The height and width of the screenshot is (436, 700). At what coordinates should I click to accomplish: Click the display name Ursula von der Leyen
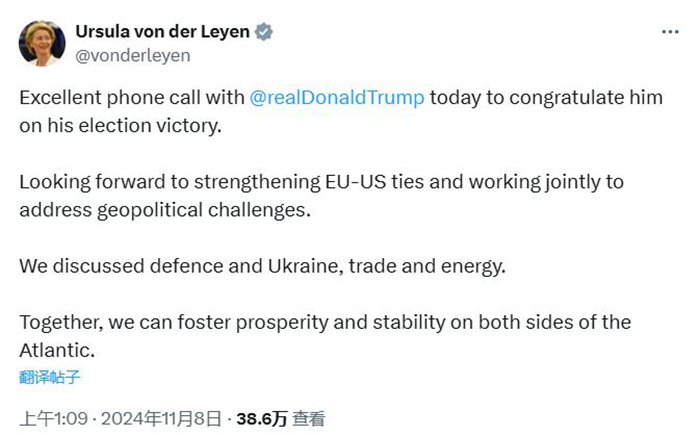tap(162, 32)
